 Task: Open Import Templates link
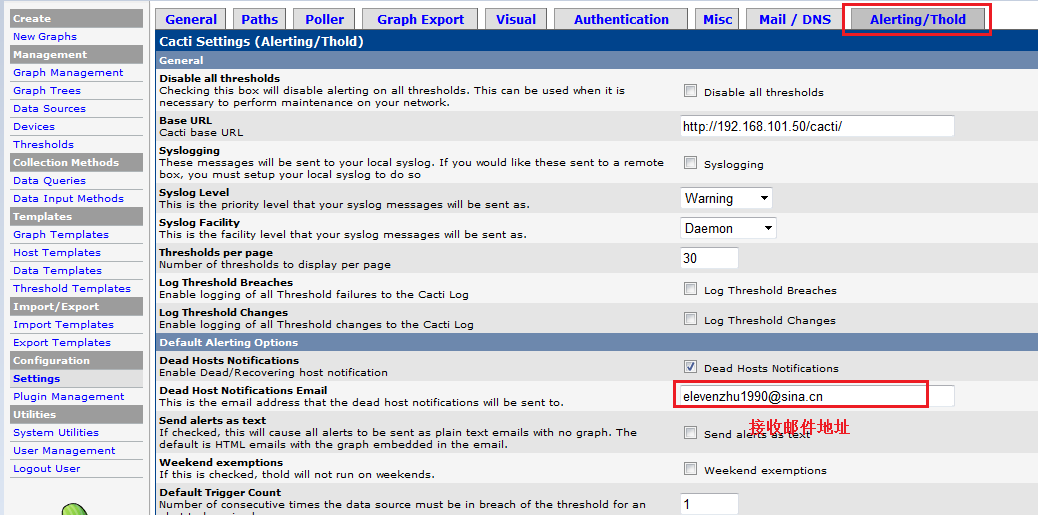point(64,324)
